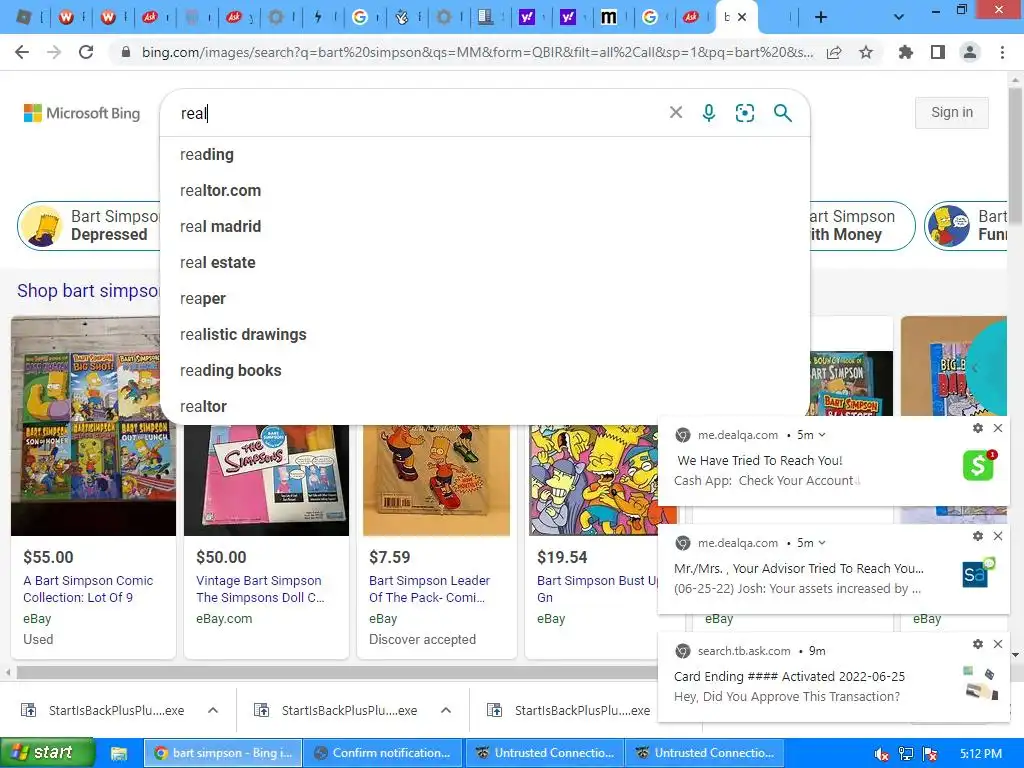This screenshot has width=1024, height=768.
Task: Click the security flag tray icon
Action: 930,754
